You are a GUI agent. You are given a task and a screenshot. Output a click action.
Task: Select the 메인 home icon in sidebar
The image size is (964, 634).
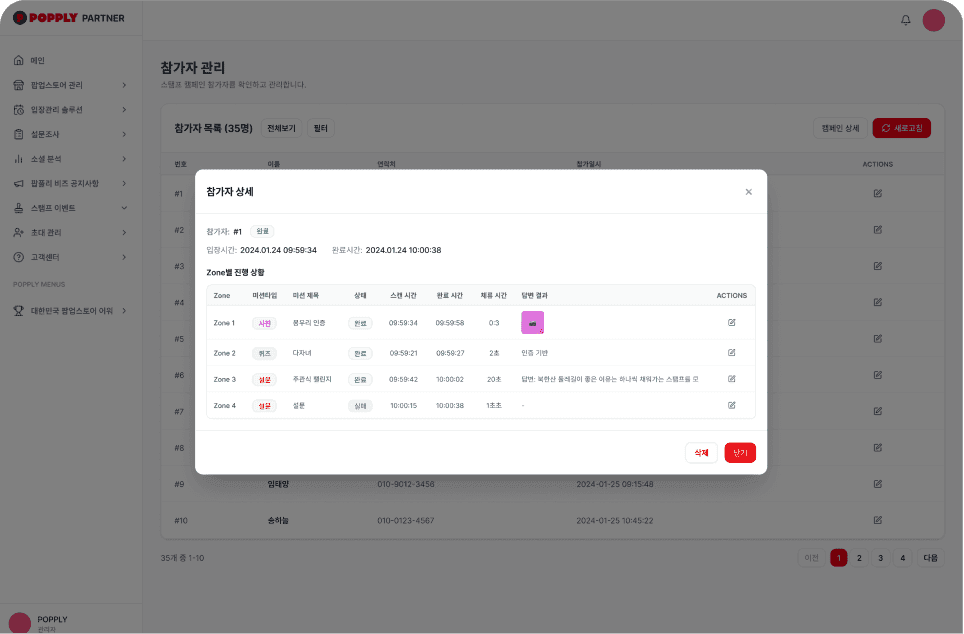pos(18,60)
